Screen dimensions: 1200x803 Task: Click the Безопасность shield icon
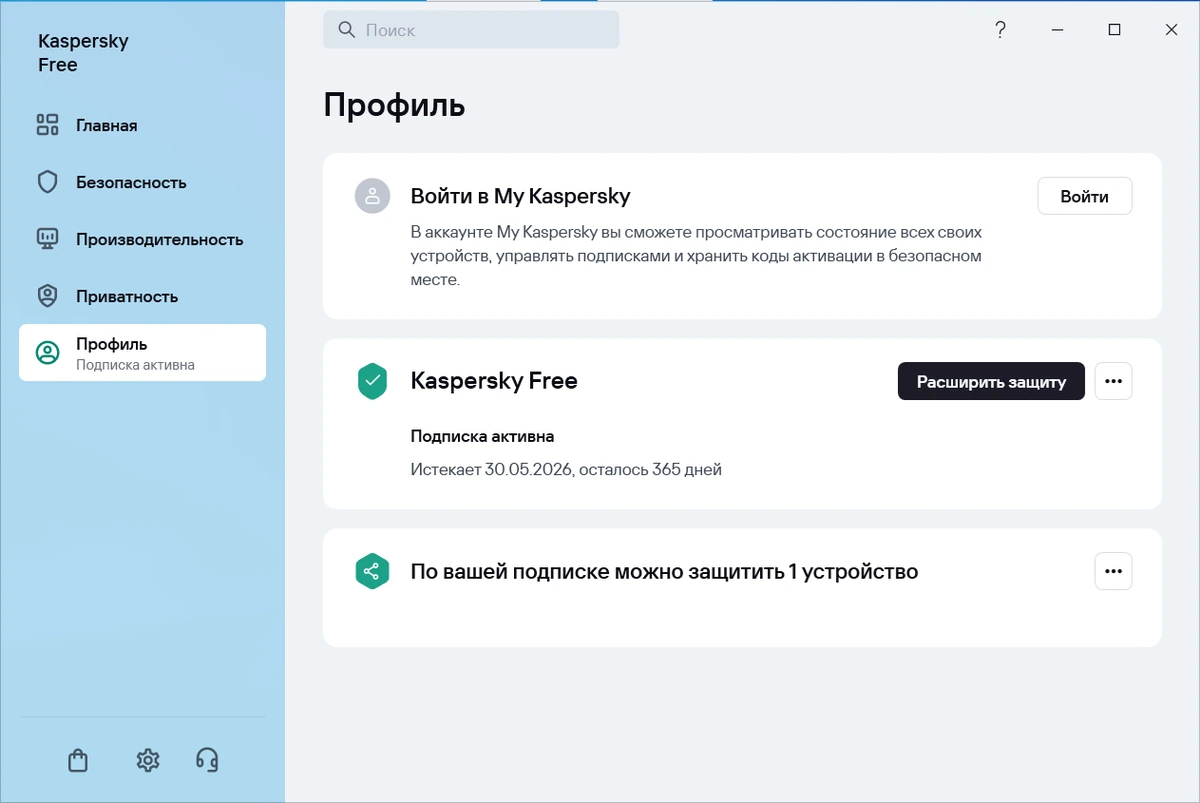[x=48, y=182]
